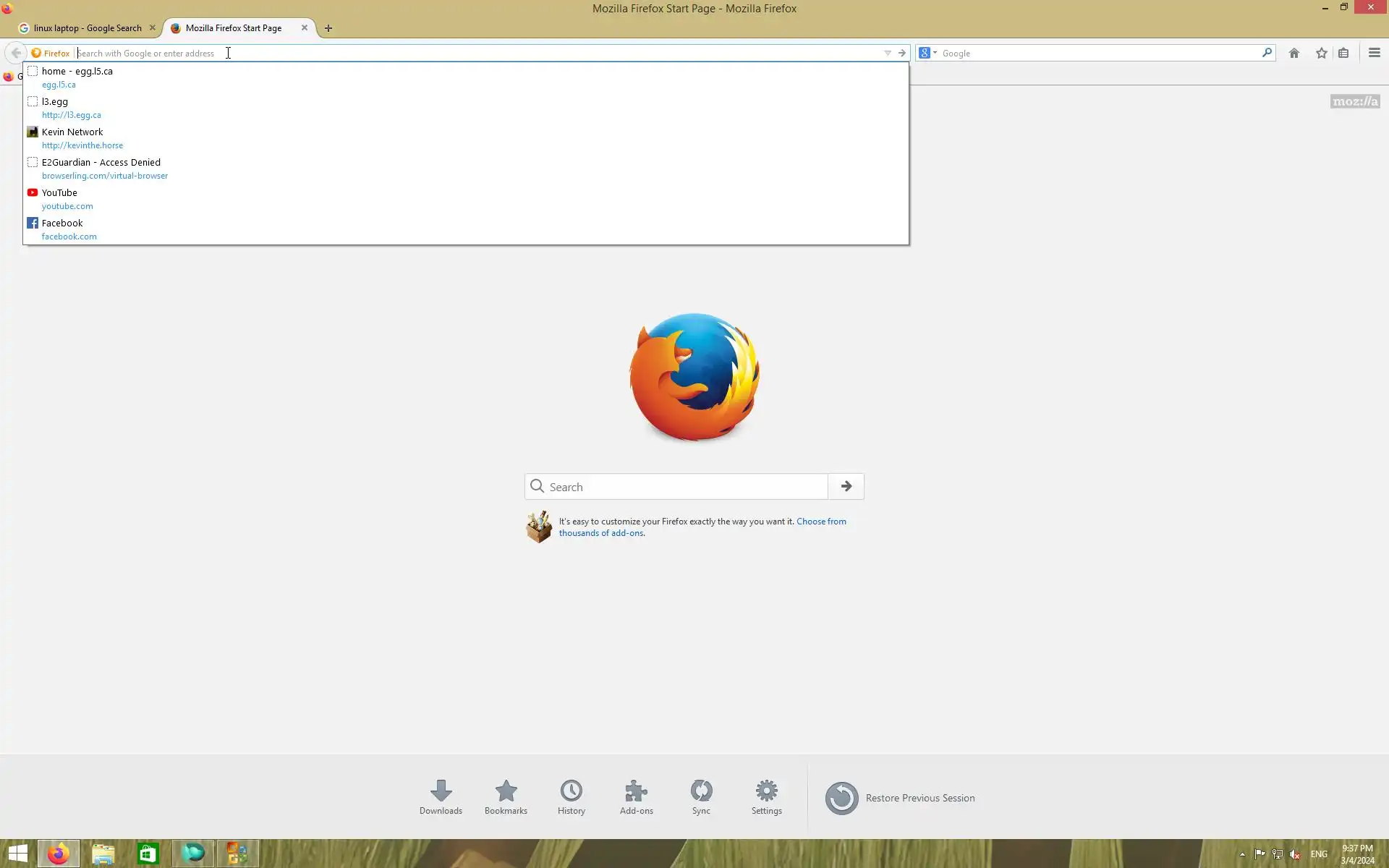1389x868 pixels.
Task: Open a new tab with plus button
Action: click(x=328, y=28)
